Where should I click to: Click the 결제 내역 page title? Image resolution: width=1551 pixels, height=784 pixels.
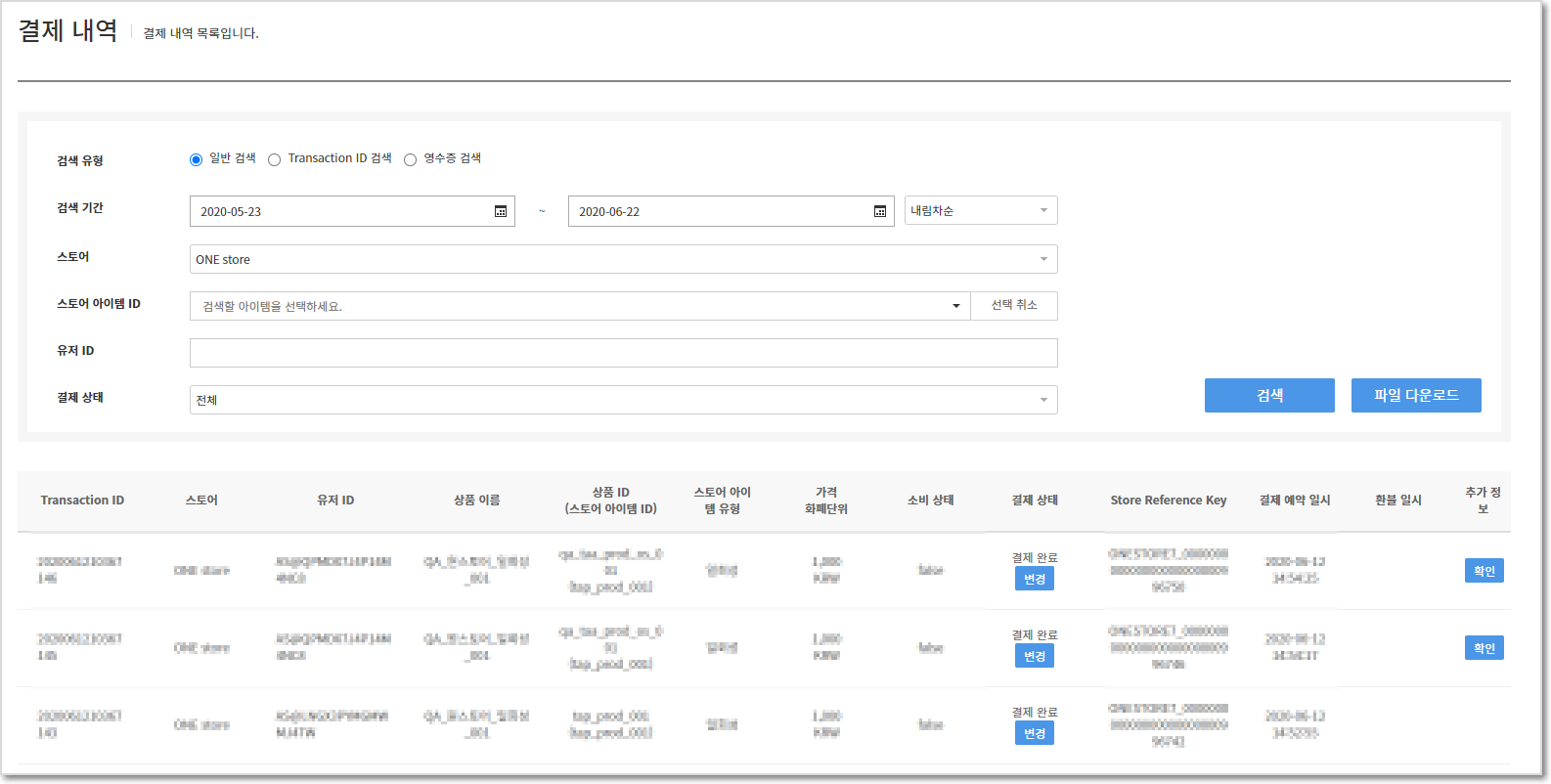click(x=68, y=30)
